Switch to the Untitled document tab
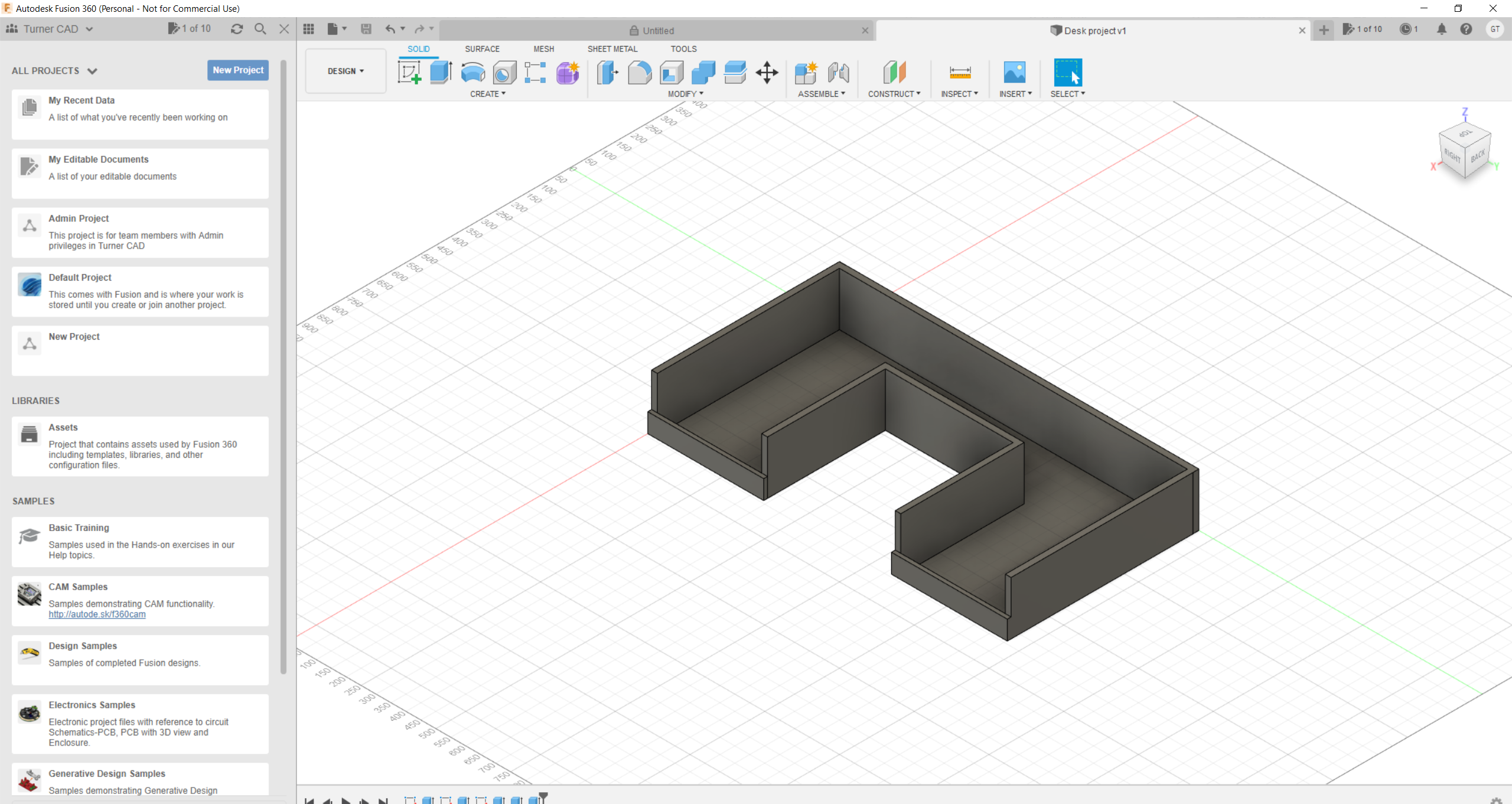This screenshot has height=804, width=1512. click(651, 31)
